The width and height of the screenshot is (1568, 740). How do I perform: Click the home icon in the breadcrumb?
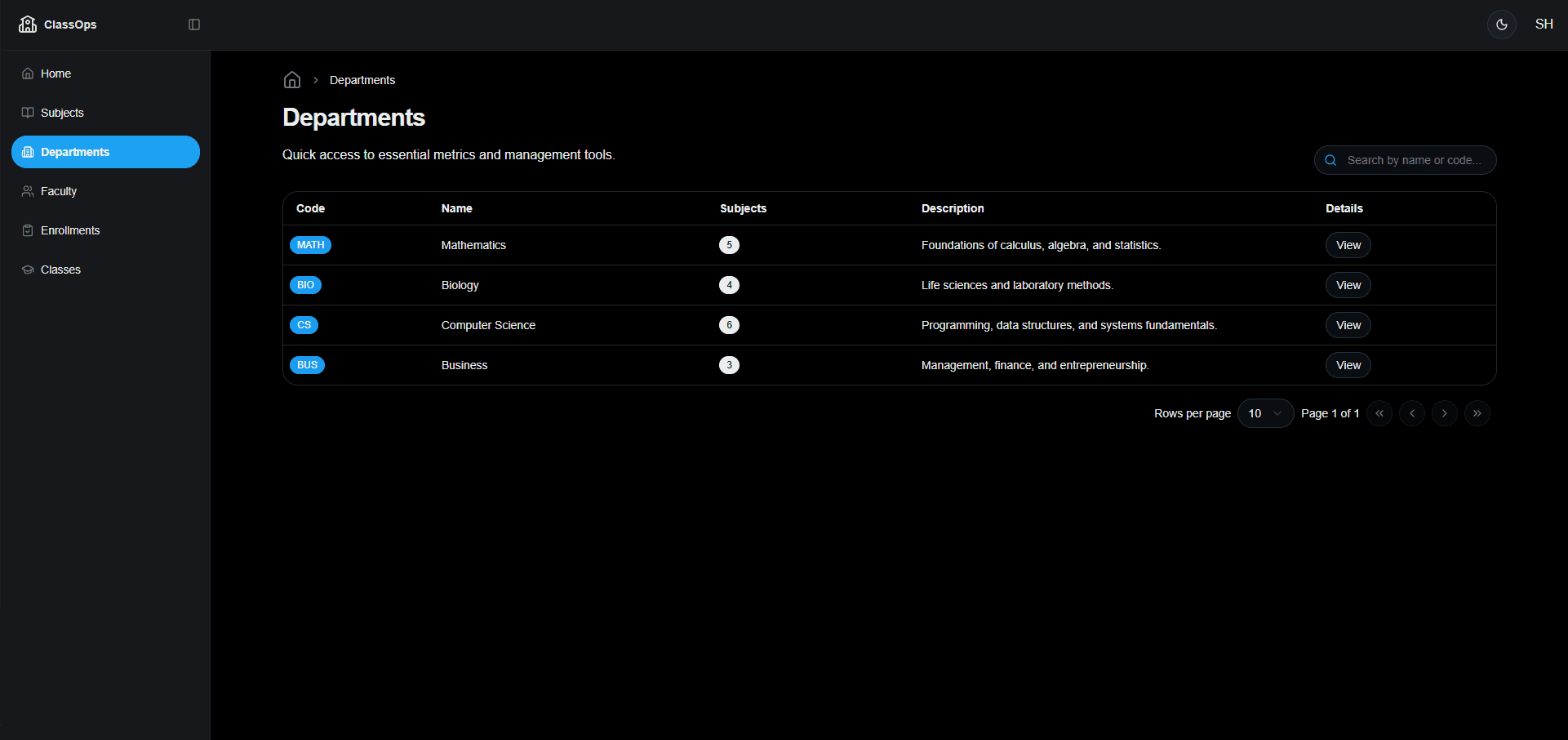coord(292,80)
